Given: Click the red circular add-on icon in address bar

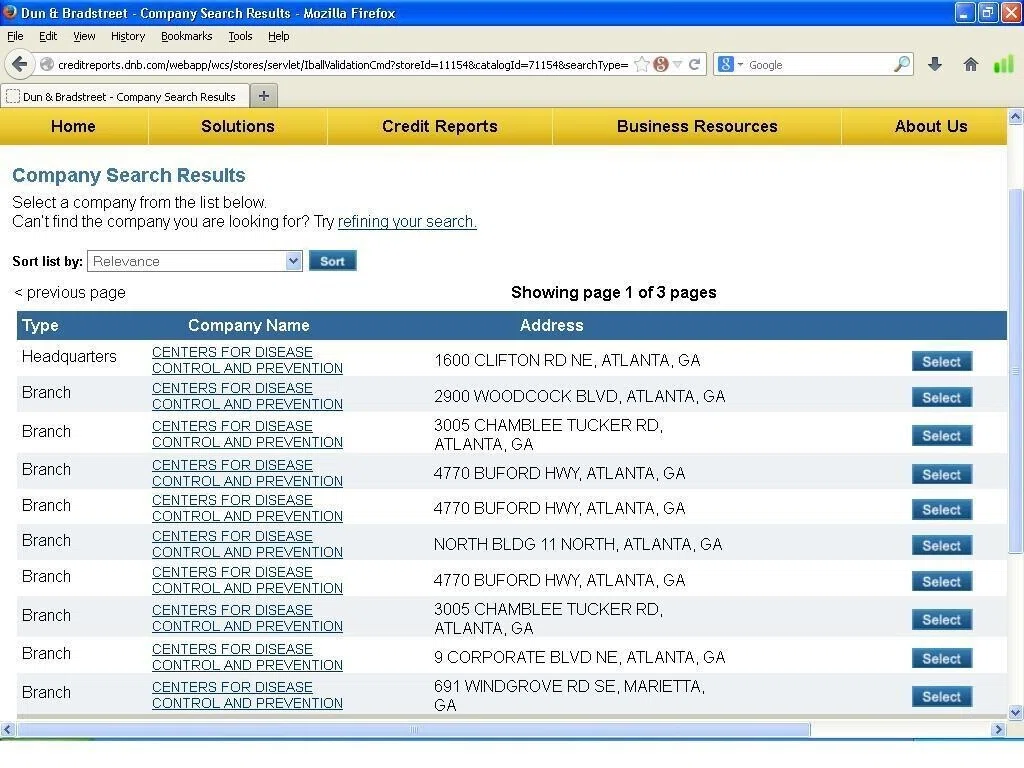Looking at the screenshot, I should [661, 64].
